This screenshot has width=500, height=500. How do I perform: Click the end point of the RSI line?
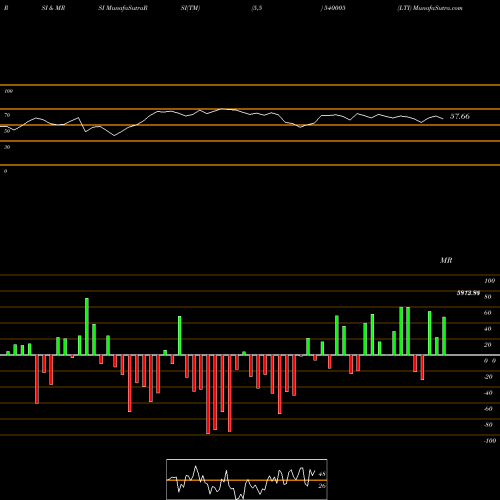pos(443,119)
